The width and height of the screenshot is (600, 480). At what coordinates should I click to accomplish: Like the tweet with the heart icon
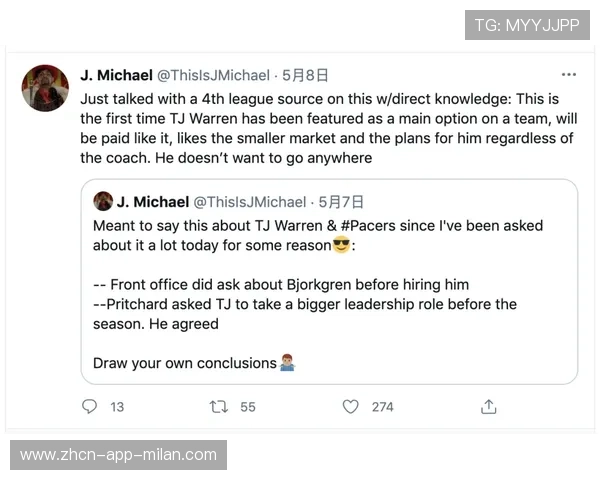350,407
